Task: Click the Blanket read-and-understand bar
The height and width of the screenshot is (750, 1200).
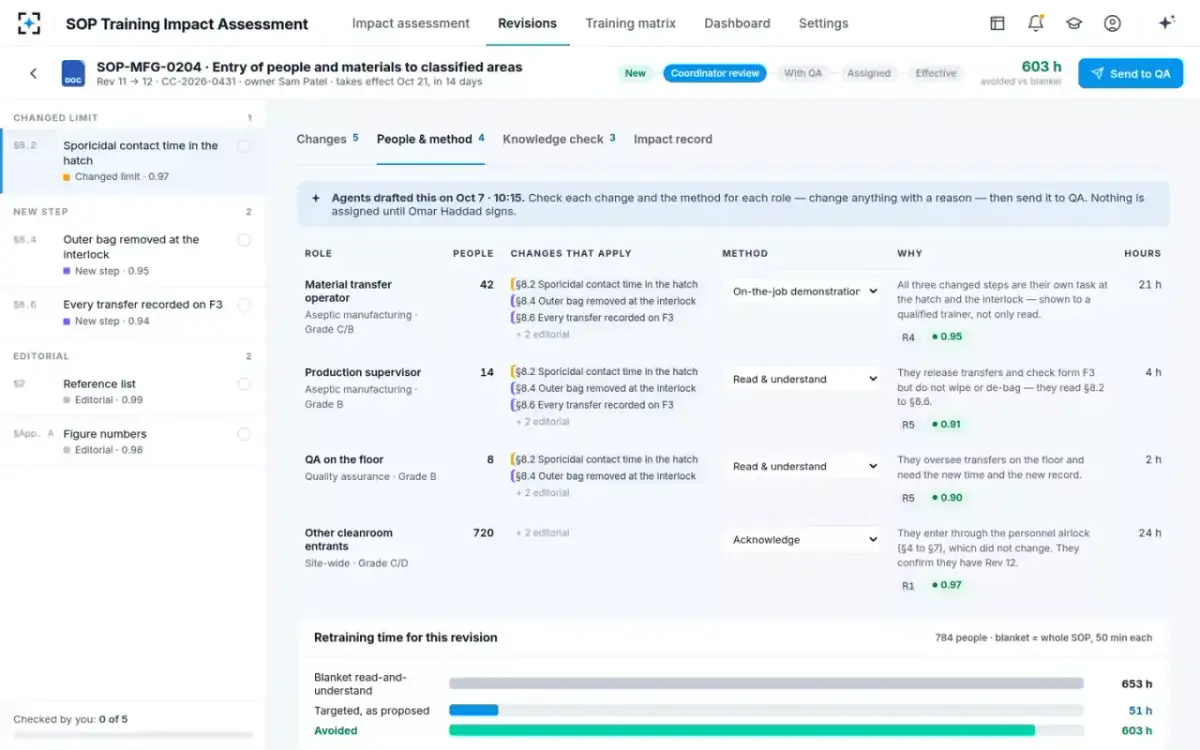Action: [766, 684]
